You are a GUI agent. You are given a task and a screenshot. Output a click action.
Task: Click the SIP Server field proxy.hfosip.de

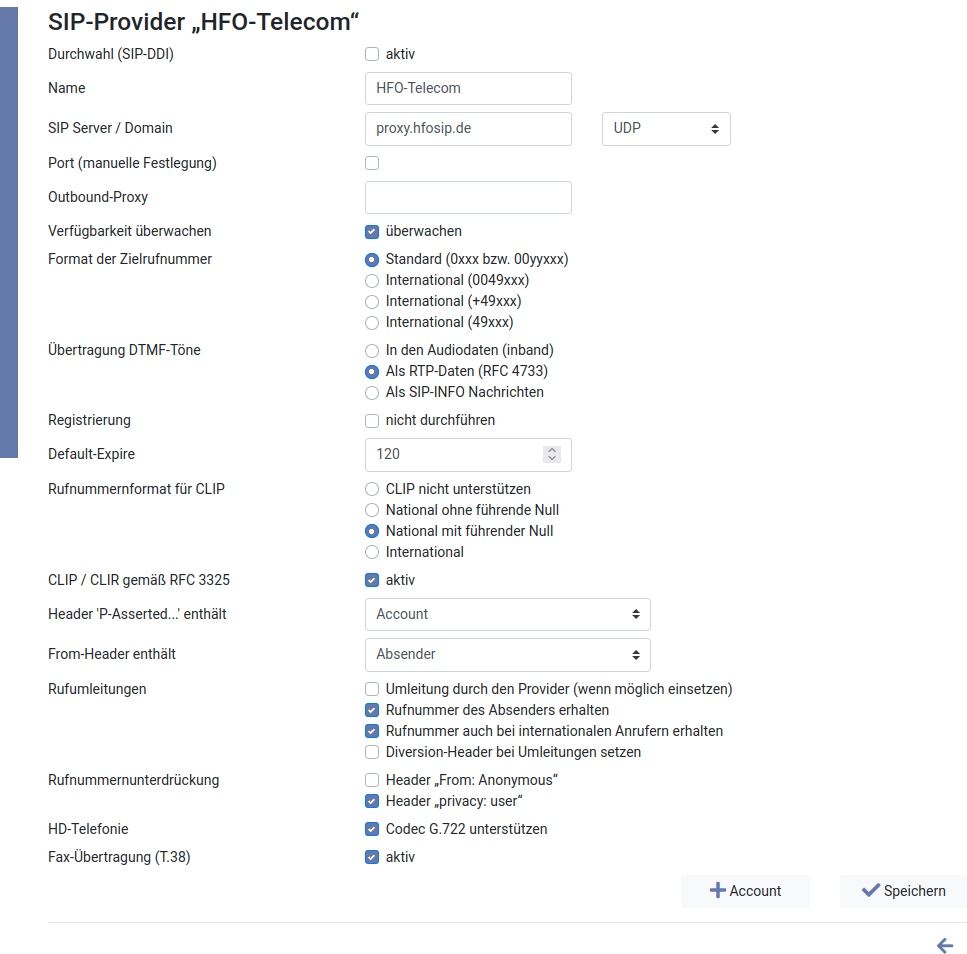[x=468, y=129]
